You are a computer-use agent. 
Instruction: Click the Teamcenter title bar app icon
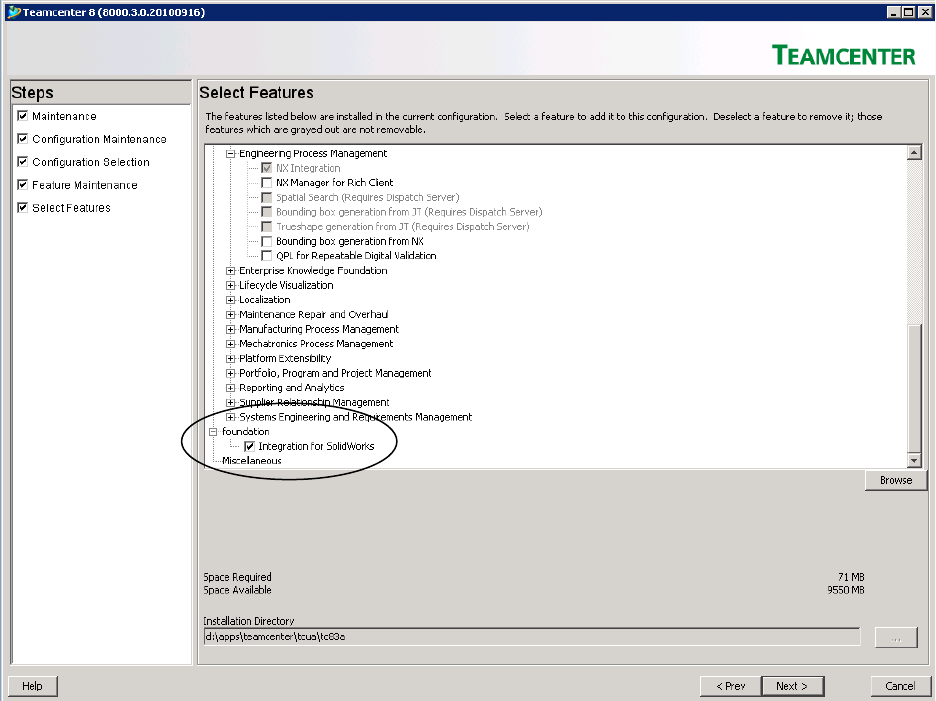click(13, 12)
